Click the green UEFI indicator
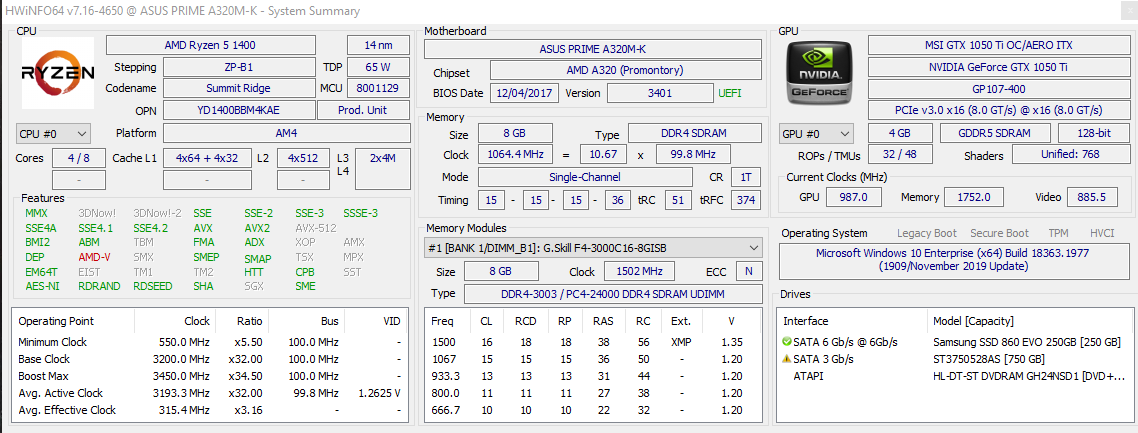The height and width of the screenshot is (433, 1138). pyautogui.click(x=729, y=93)
